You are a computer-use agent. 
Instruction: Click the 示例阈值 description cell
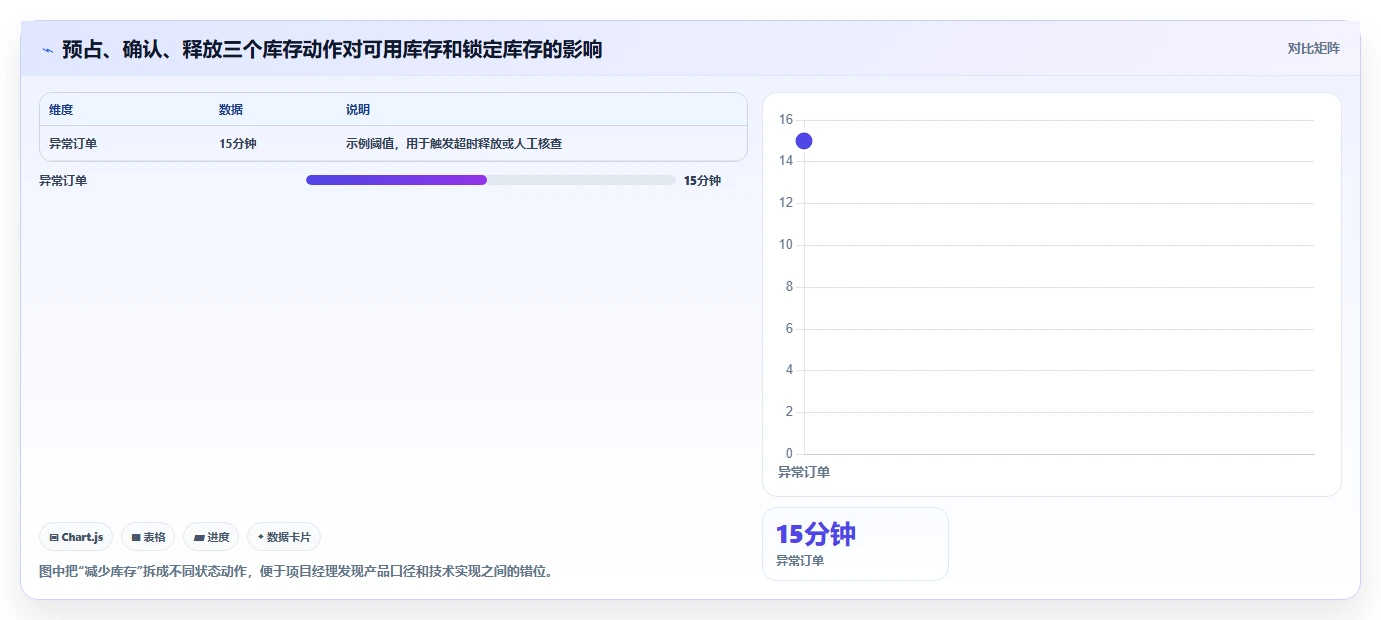click(x=454, y=144)
